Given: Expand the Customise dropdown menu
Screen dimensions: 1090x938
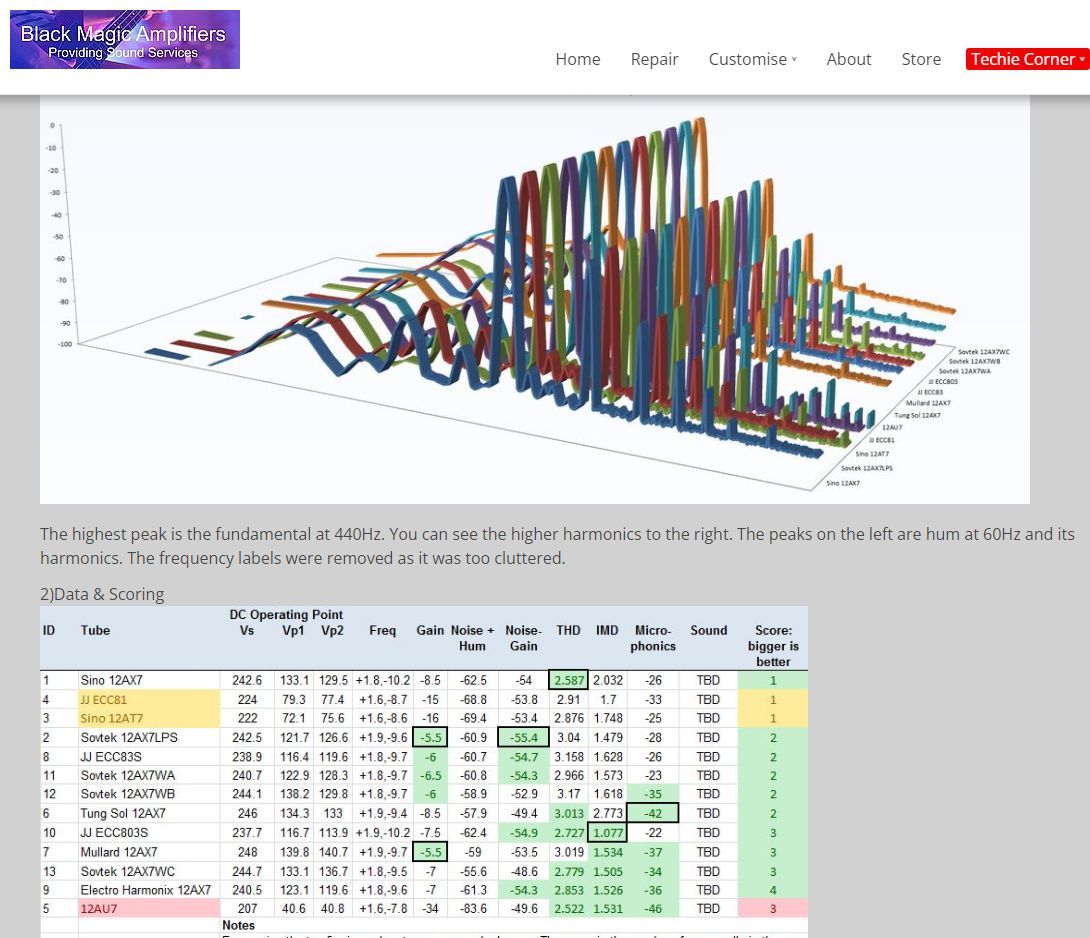Looking at the screenshot, I should coord(752,59).
